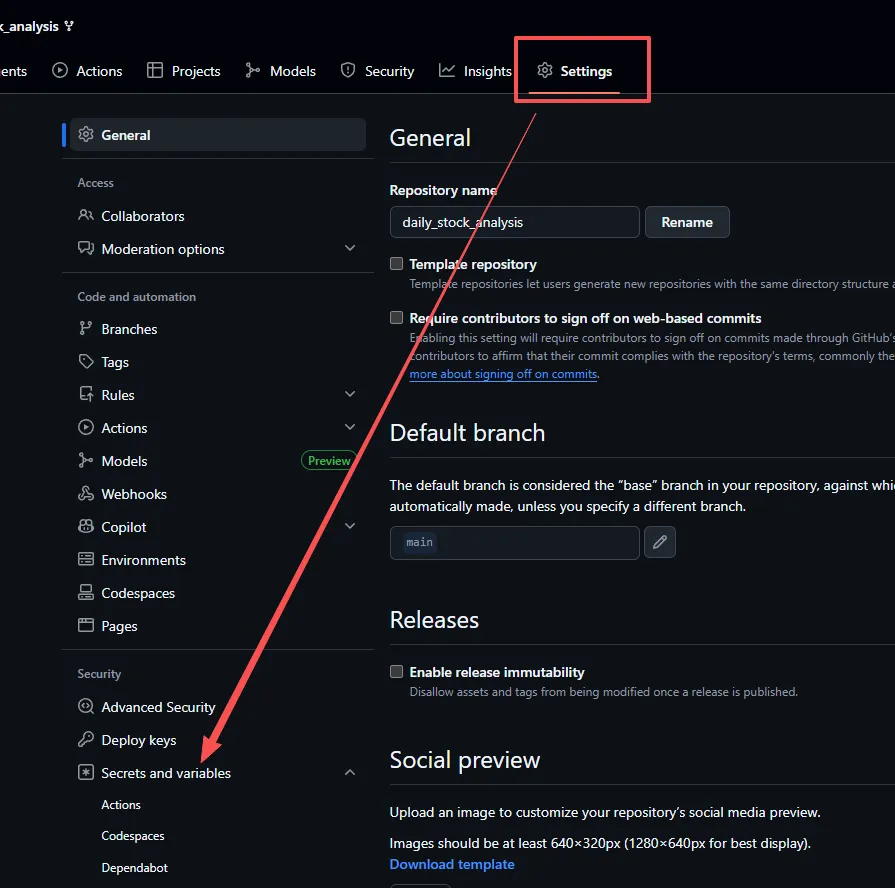
Task: Click the asterisk icon beside Secrets and variables
Action: [86, 773]
